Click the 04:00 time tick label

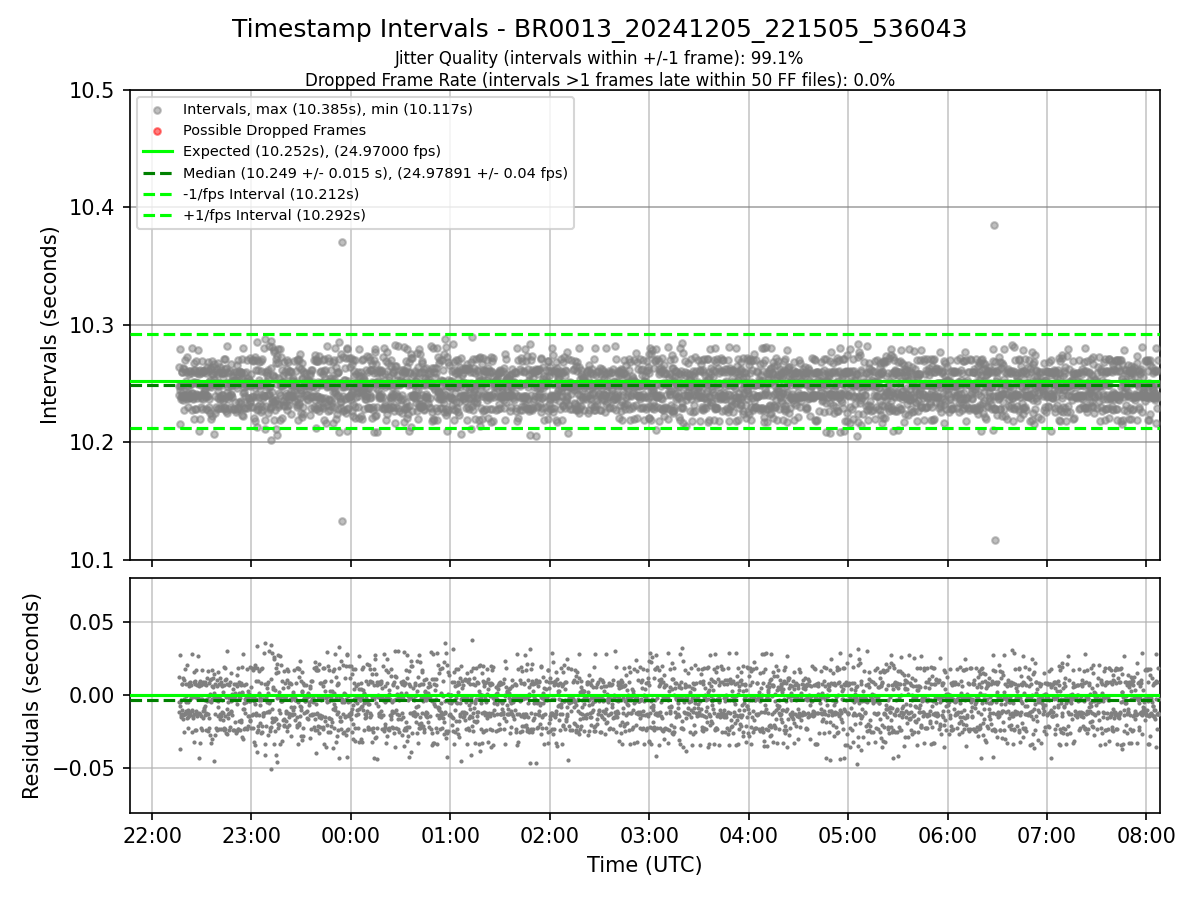748,834
